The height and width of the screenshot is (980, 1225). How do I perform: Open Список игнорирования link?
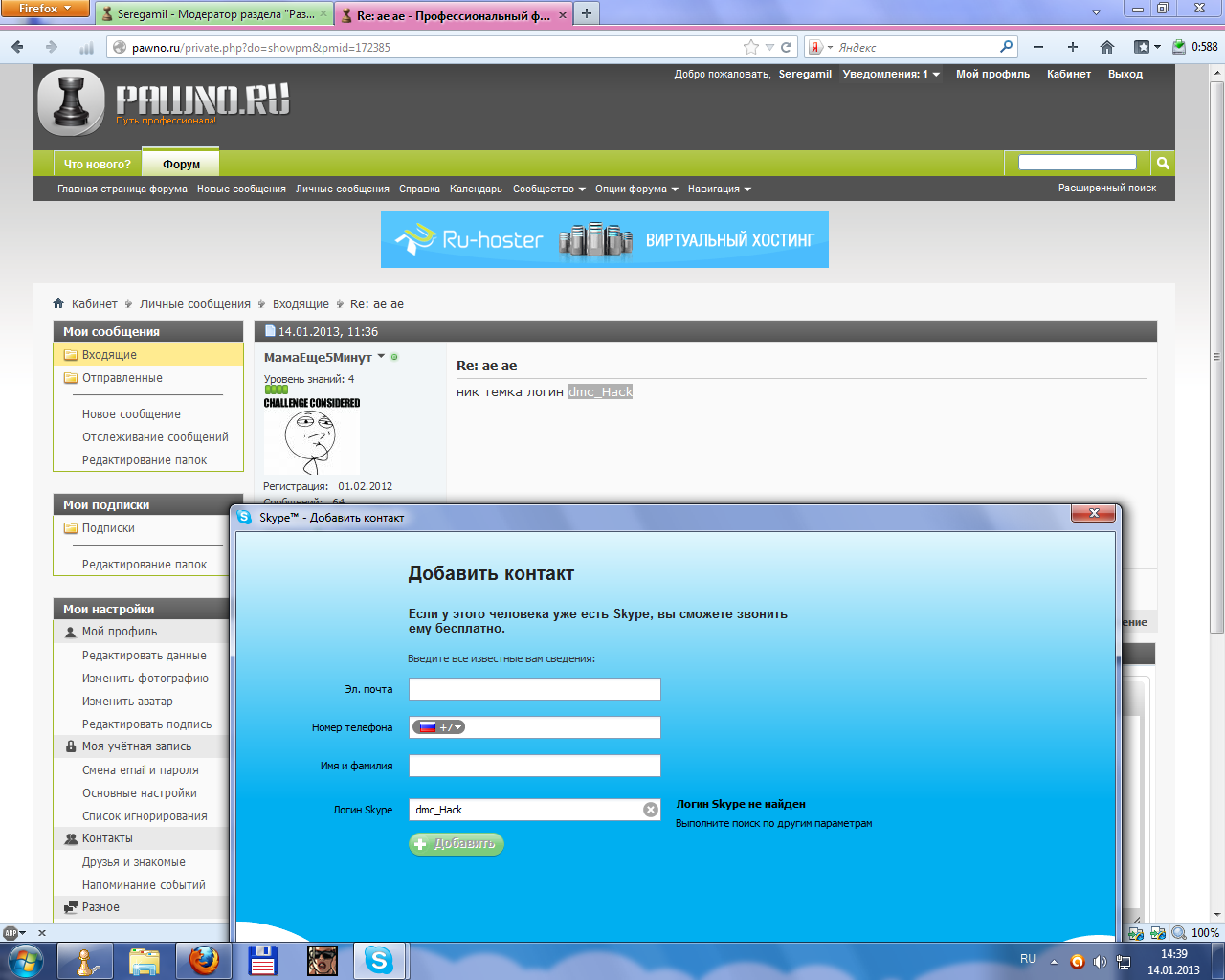pyautogui.click(x=145, y=815)
